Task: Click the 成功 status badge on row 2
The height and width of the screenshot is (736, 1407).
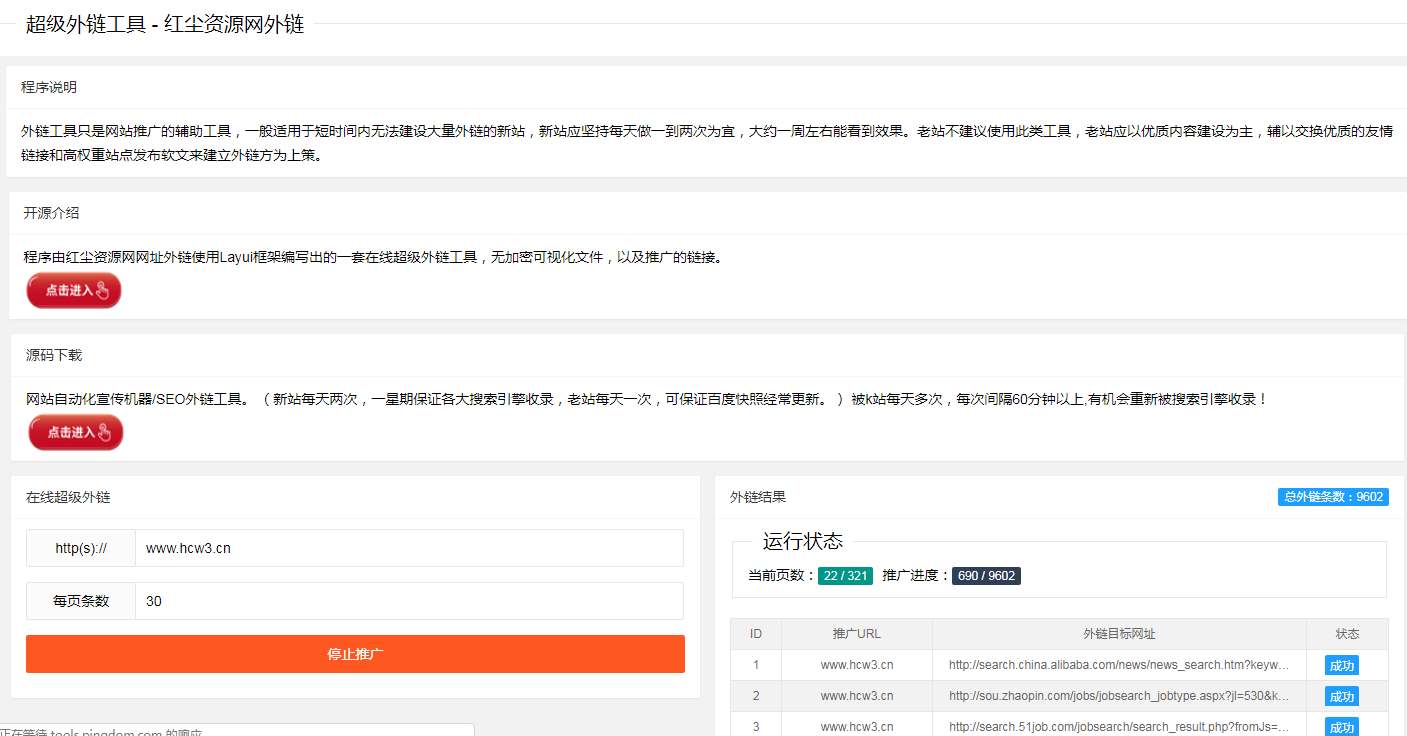Action: point(1341,696)
